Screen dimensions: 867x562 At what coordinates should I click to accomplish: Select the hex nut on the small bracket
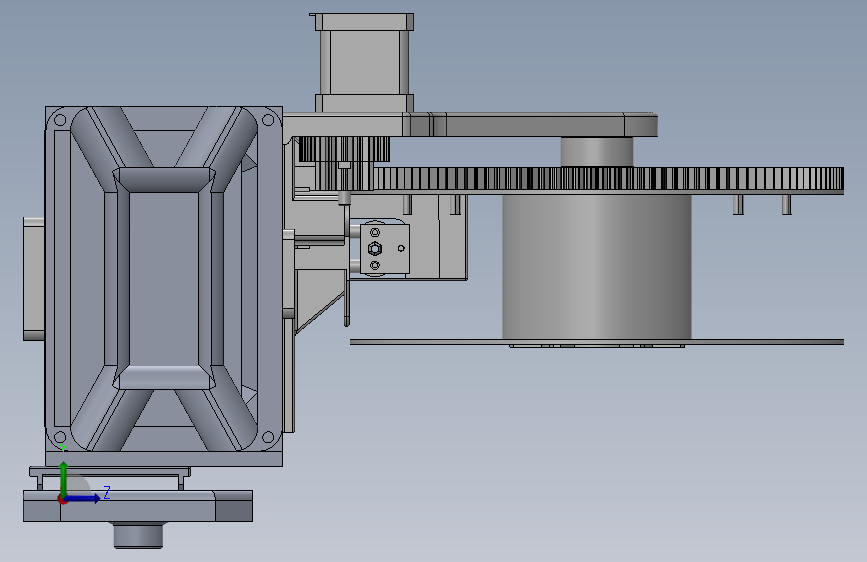(x=375, y=248)
